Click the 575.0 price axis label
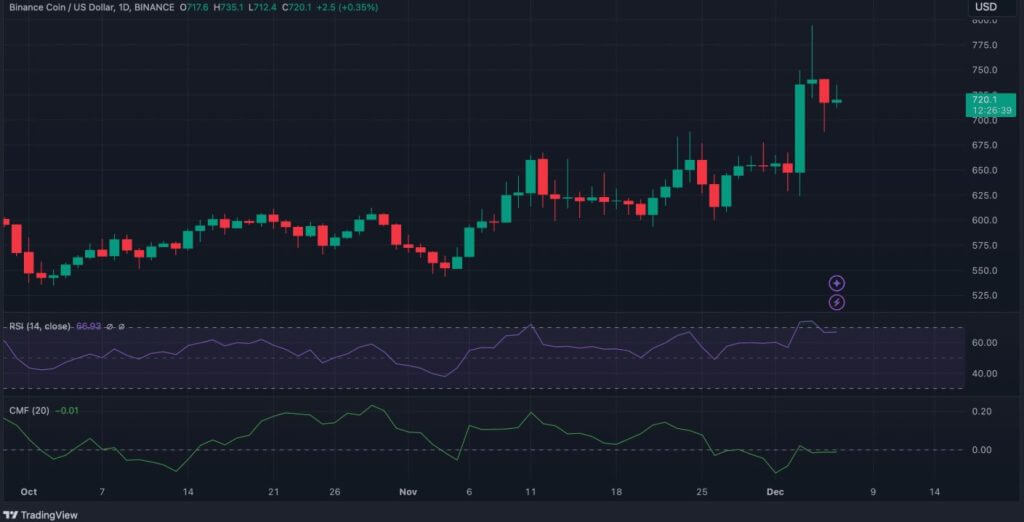1024x522 pixels. coord(984,246)
